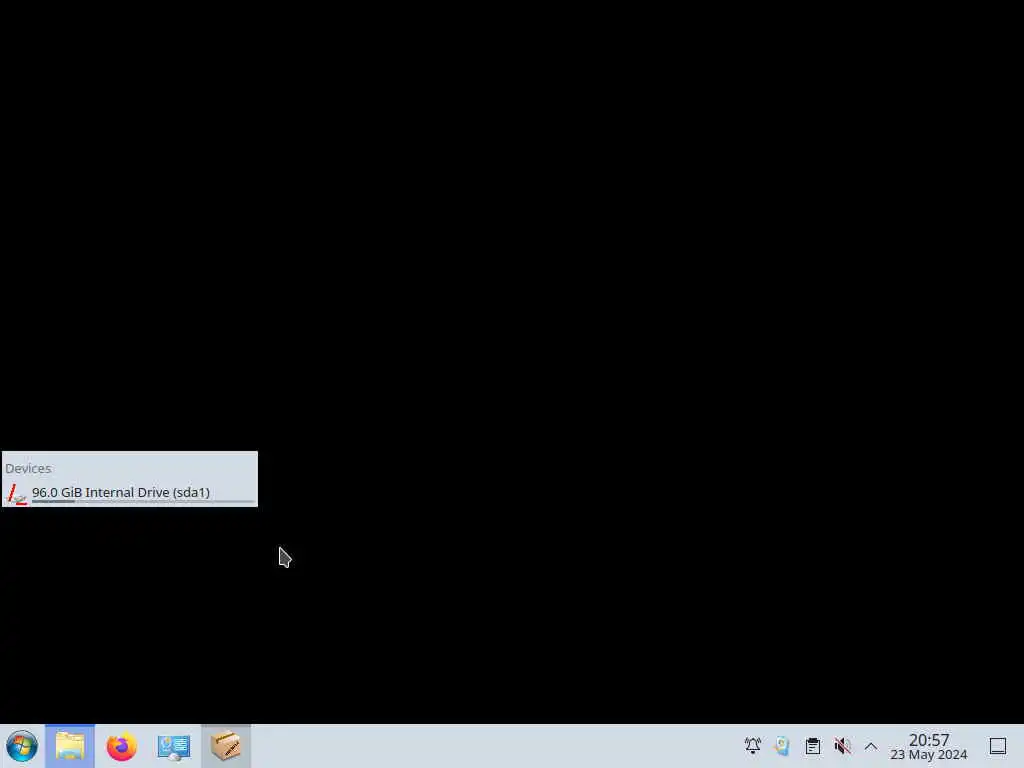Select 96.0 GiB Internal Drive (sda1)
This screenshot has width=1024, height=768.
[x=130, y=494]
